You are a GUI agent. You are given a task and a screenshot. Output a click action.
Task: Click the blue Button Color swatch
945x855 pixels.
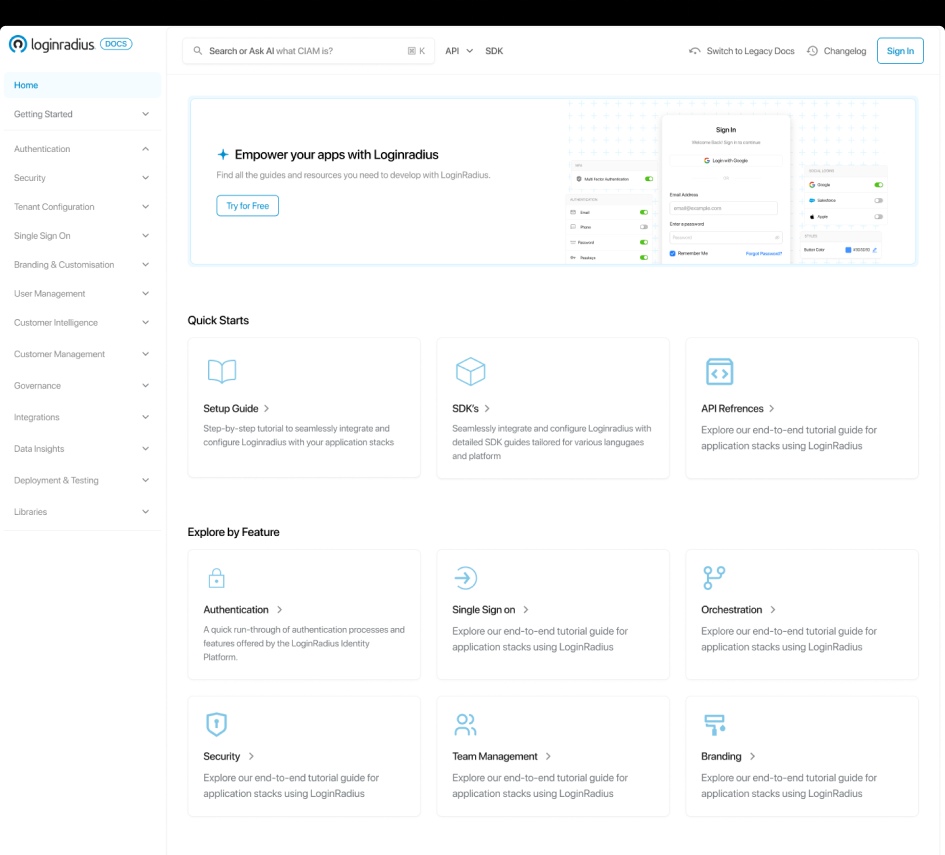(x=848, y=249)
